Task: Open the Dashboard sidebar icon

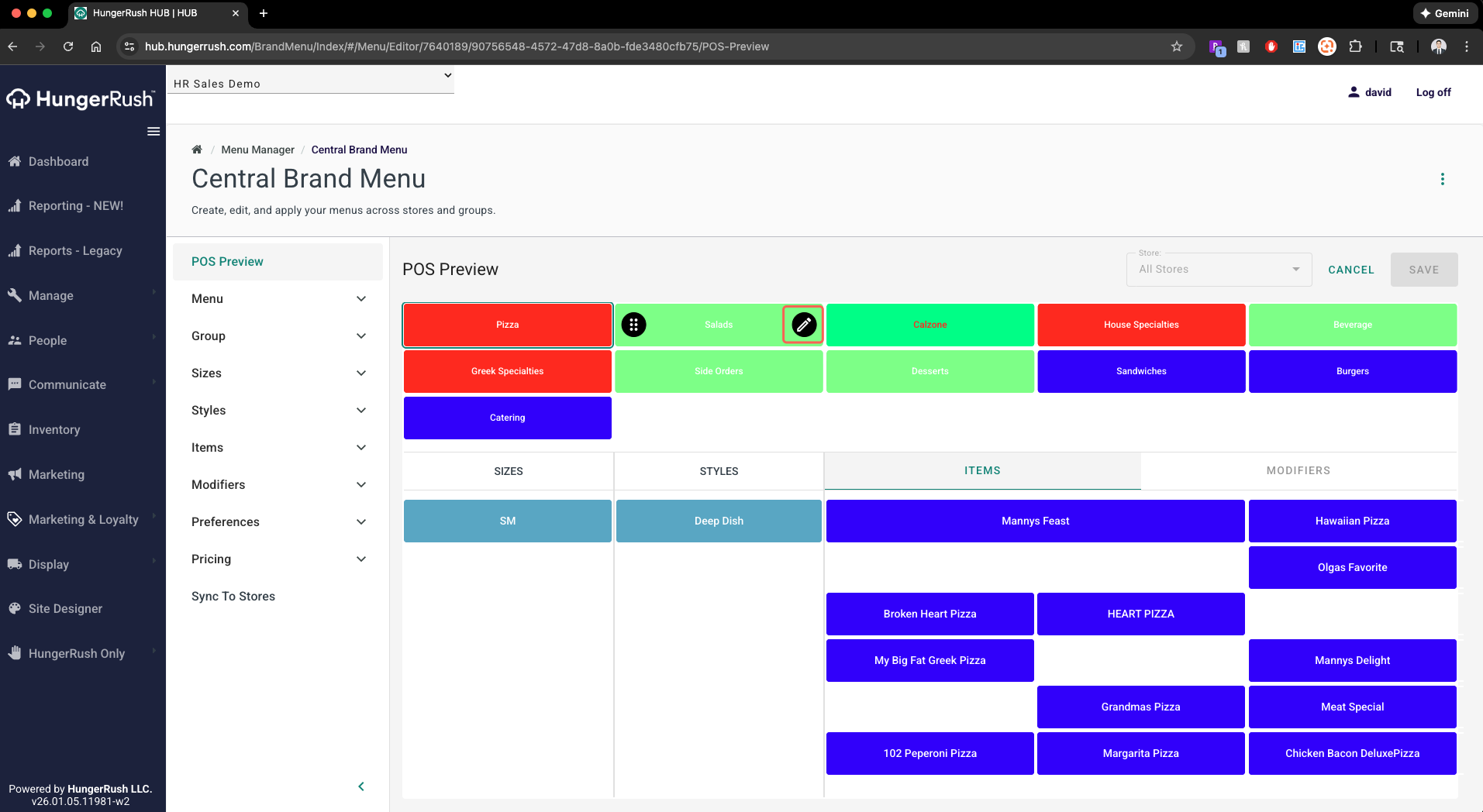Action: coord(16,161)
